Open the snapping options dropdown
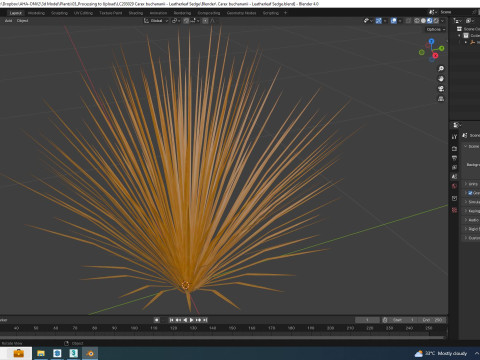Screen dimensions: 480x360 pos(195,21)
